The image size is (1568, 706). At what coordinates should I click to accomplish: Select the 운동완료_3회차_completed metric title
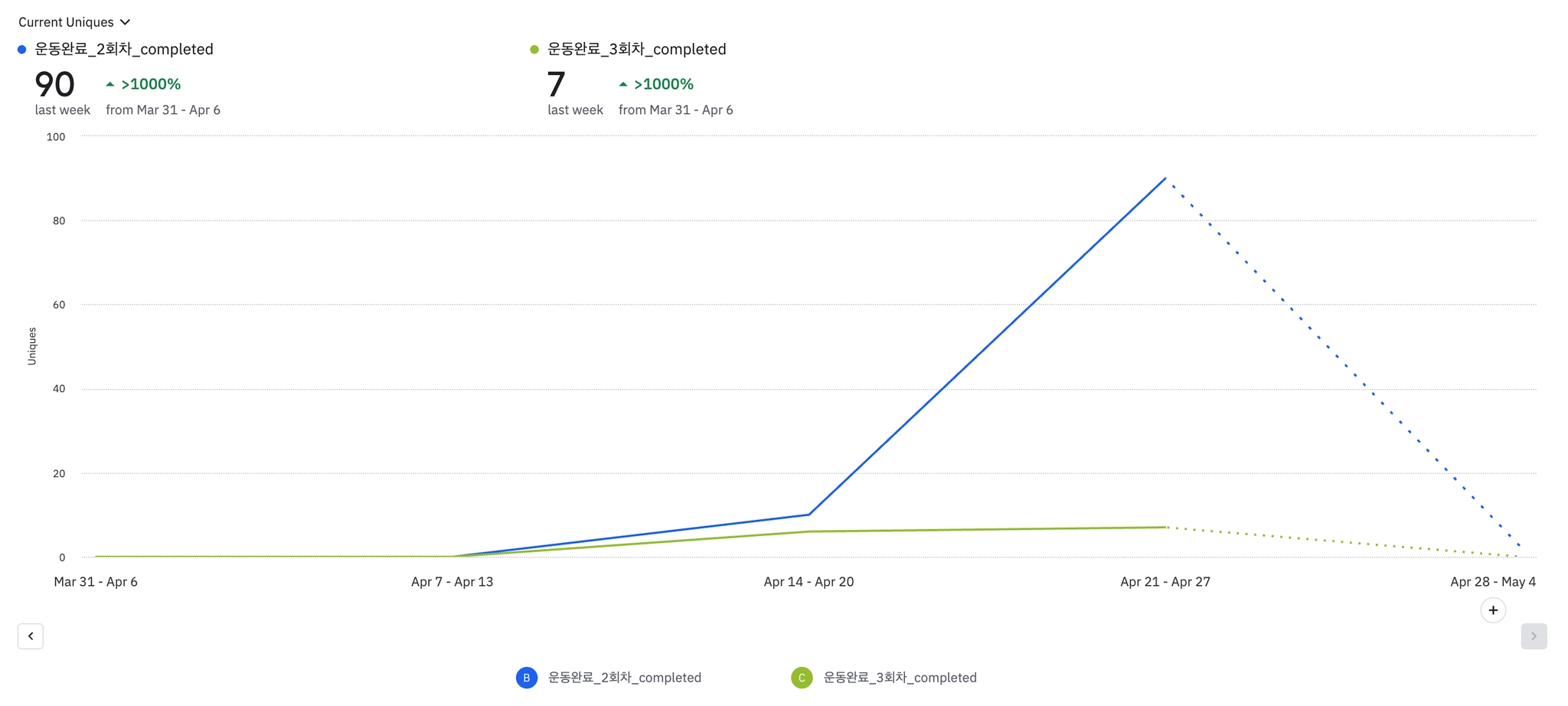pos(637,50)
